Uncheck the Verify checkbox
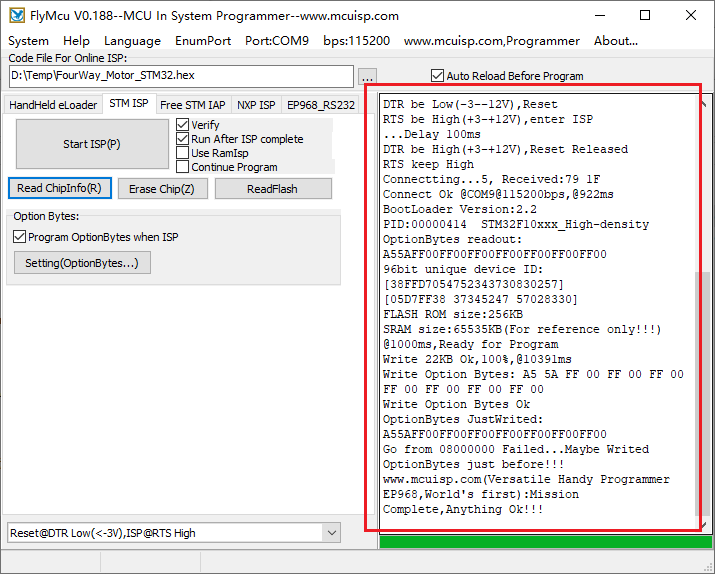The height and width of the screenshot is (574, 715). pos(182,124)
